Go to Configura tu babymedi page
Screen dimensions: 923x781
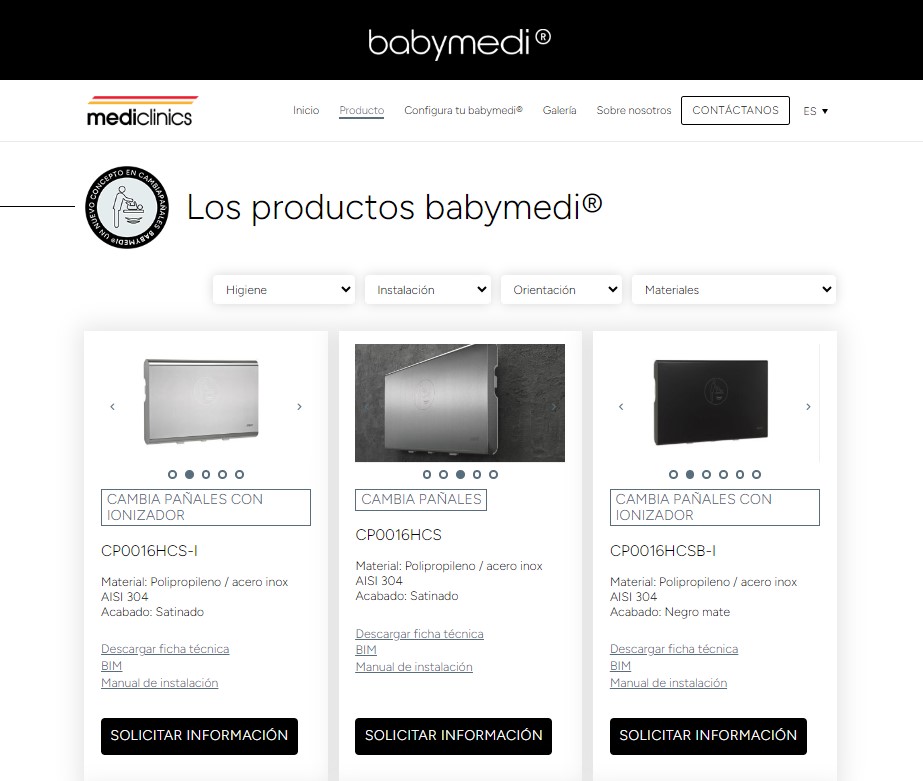[x=463, y=110]
